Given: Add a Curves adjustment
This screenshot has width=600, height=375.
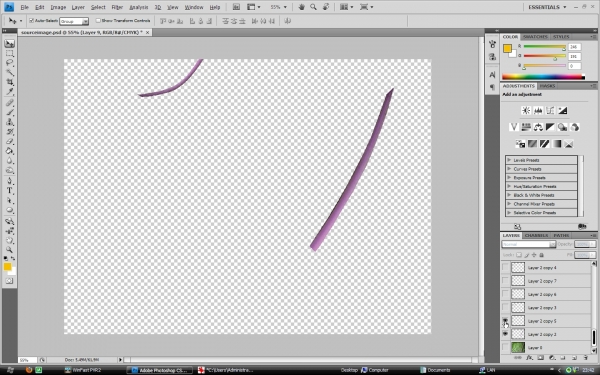Looking at the screenshot, I should pos(550,111).
